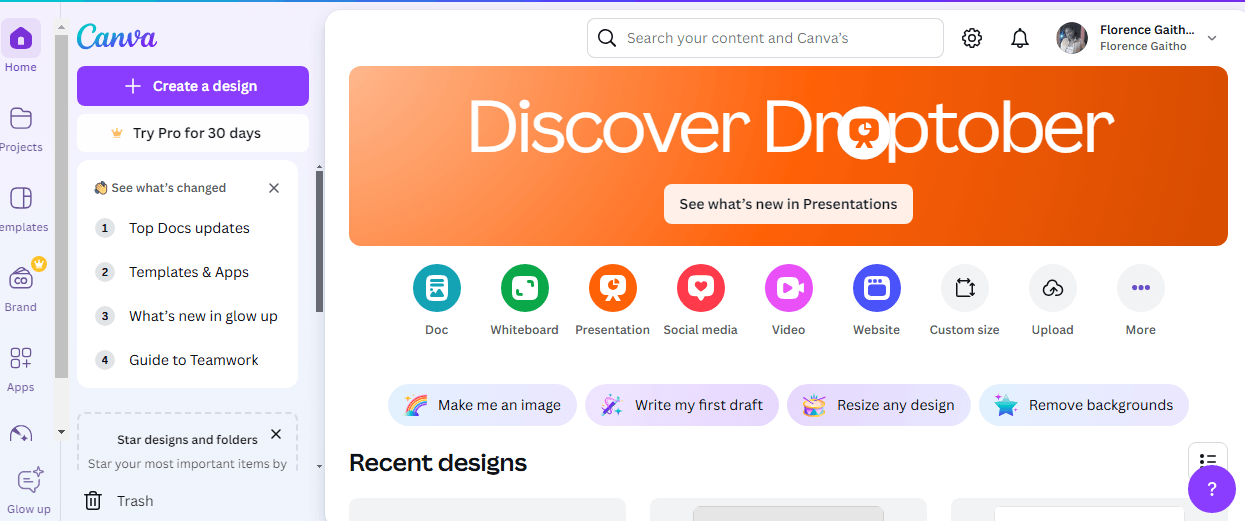
Task: Click Try Pro for 30 days
Action: (193, 133)
